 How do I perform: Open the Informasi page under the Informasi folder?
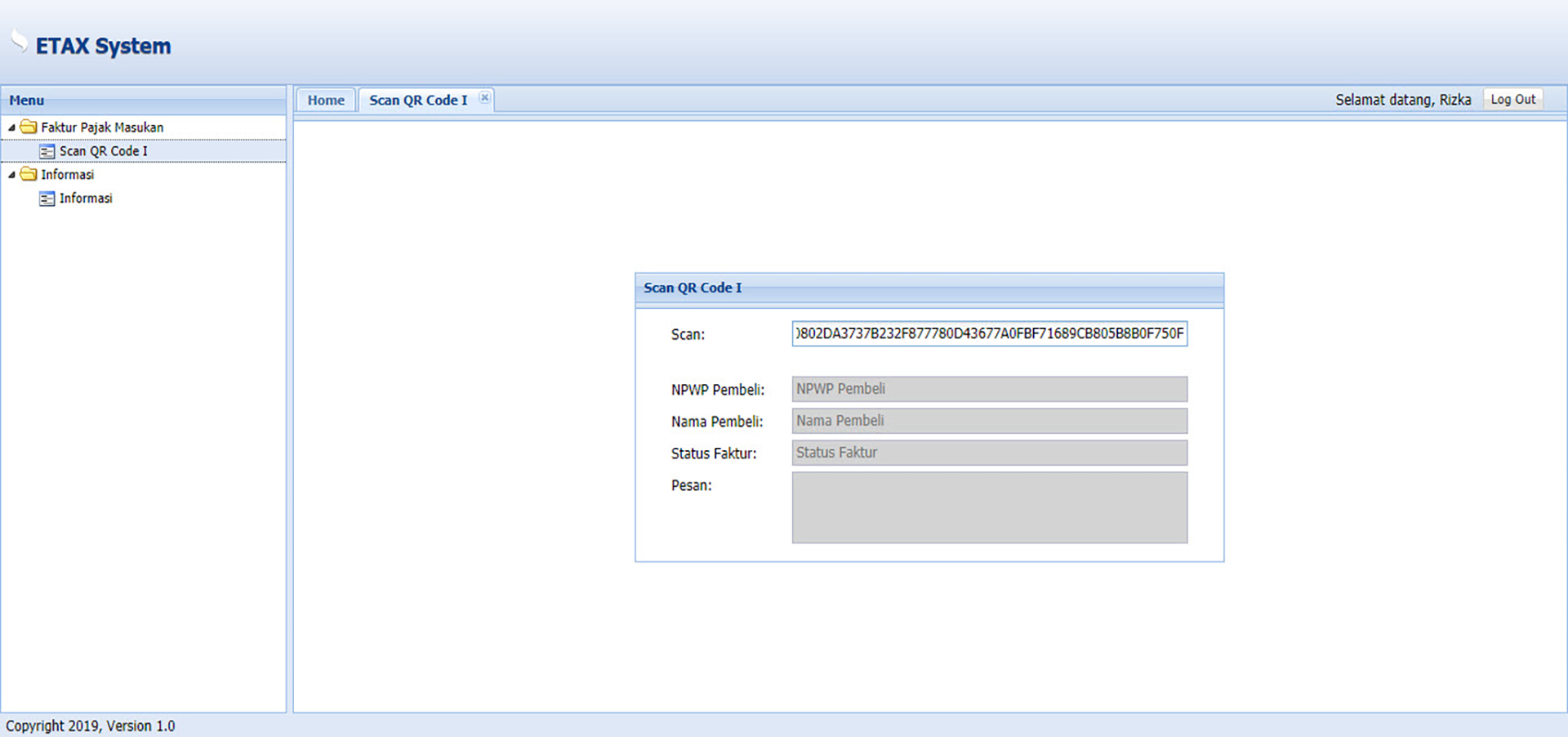[x=86, y=199]
